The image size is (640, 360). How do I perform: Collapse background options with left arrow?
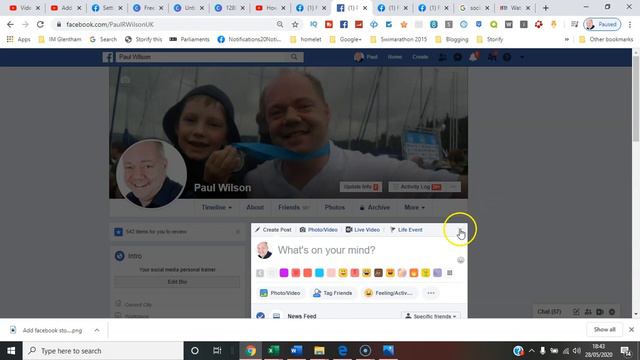[260, 273]
